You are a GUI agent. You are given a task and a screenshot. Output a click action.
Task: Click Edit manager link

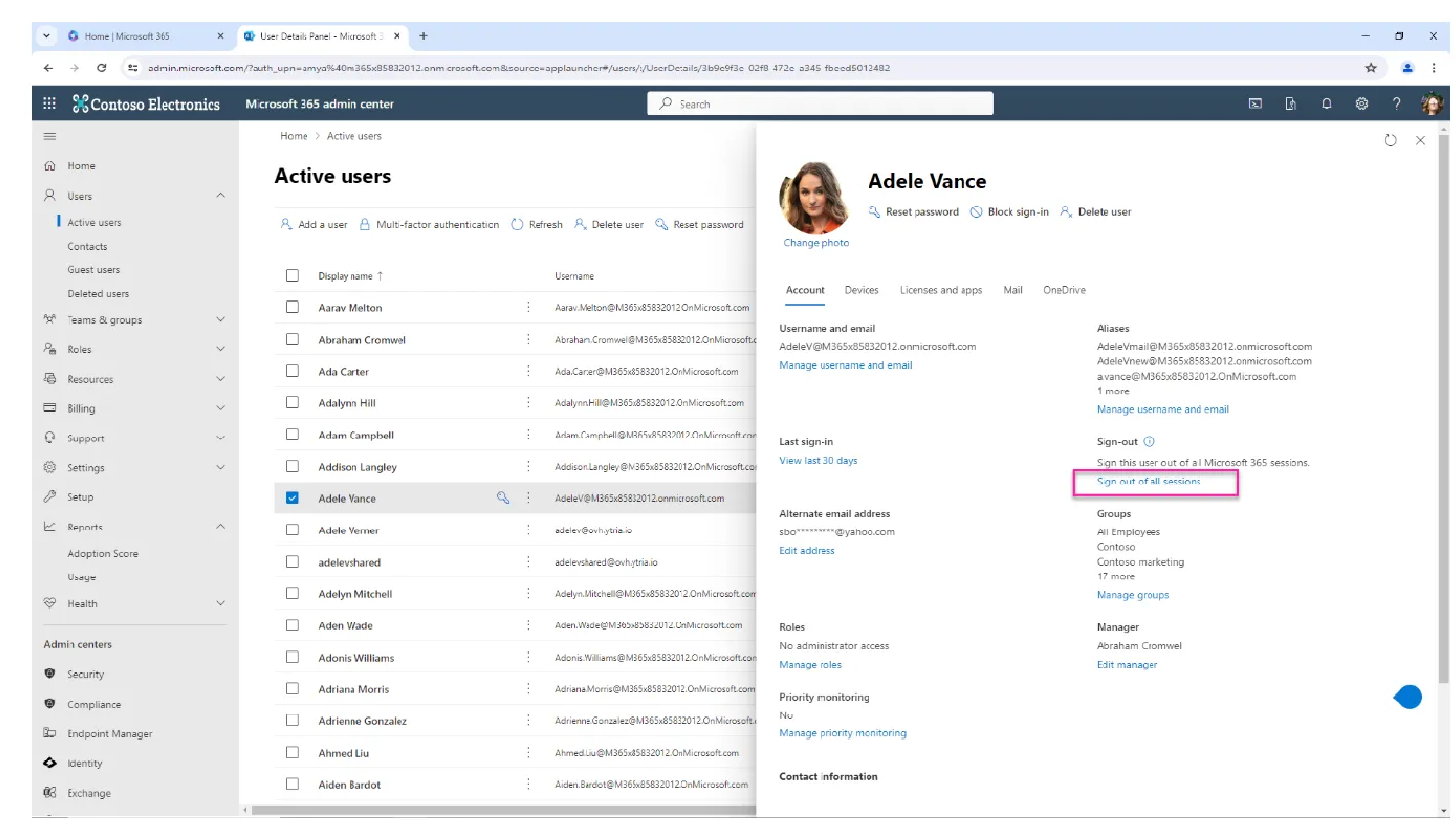1127,665
